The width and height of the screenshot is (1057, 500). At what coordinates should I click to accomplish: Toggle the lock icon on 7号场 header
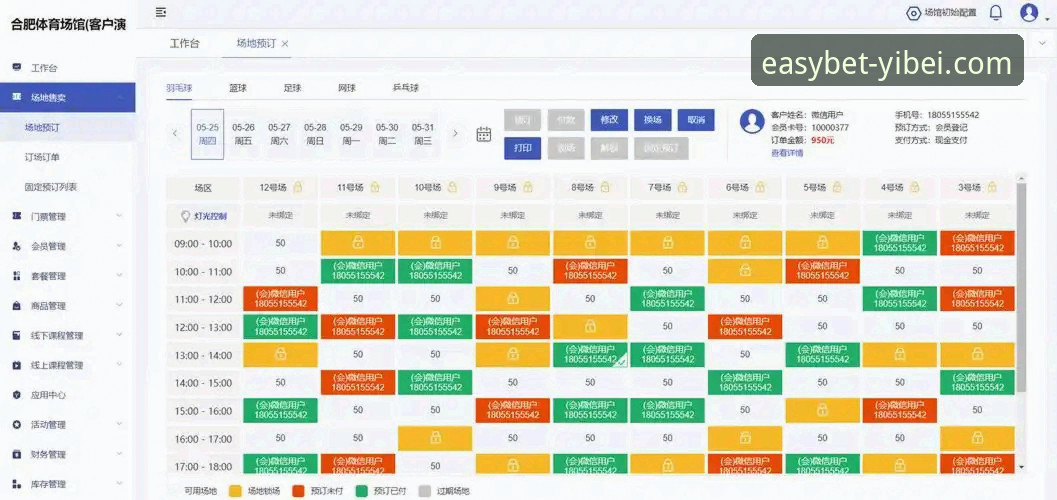pos(683,187)
